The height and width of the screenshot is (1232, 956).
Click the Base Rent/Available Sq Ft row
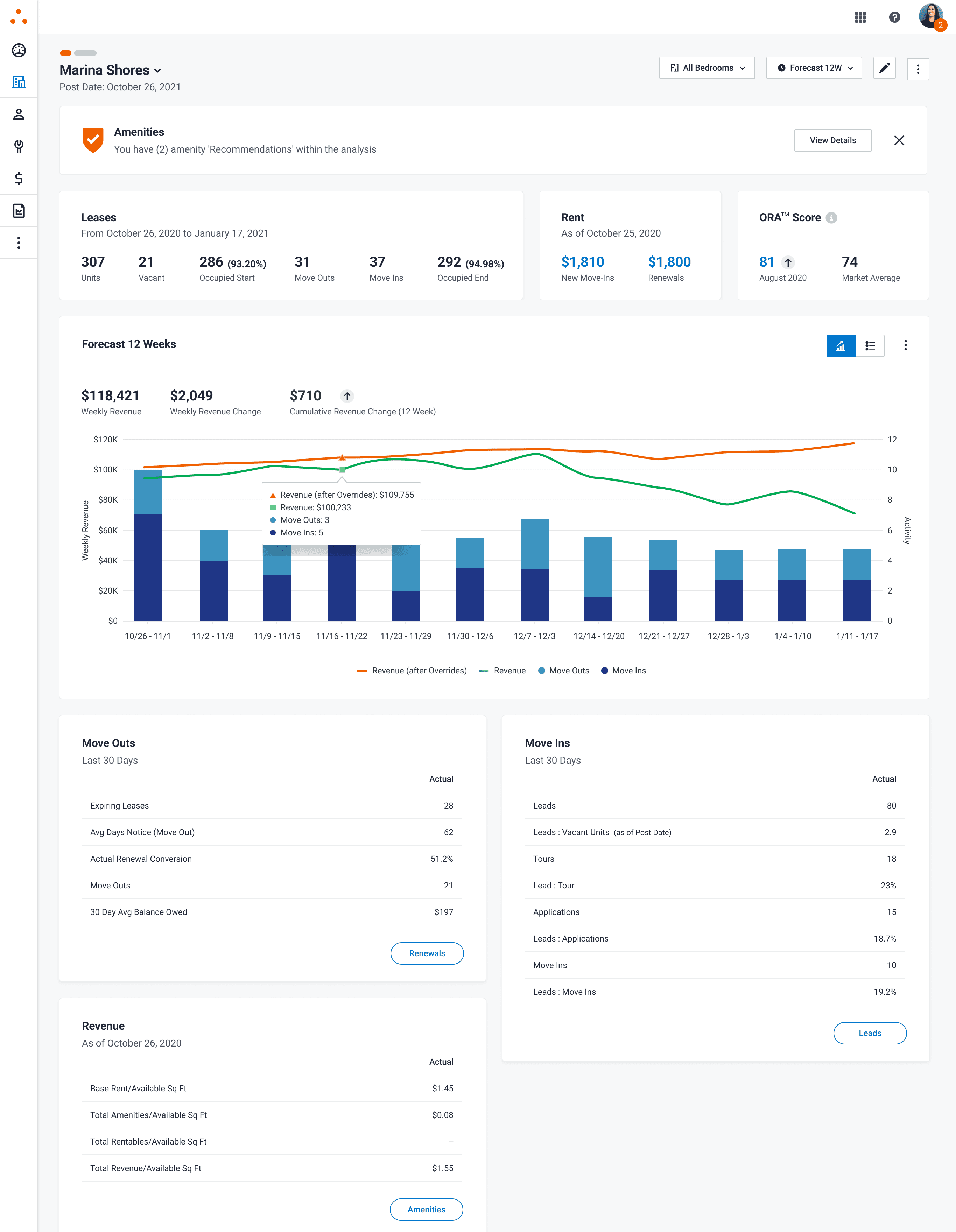click(x=272, y=1088)
